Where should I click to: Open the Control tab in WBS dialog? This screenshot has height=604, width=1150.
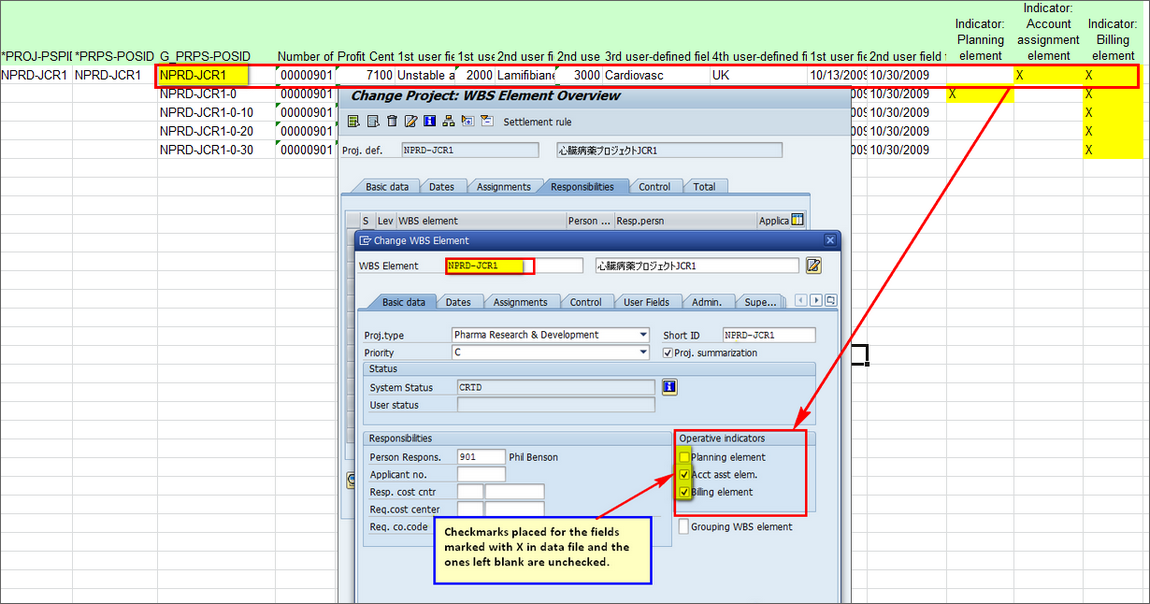(585, 302)
